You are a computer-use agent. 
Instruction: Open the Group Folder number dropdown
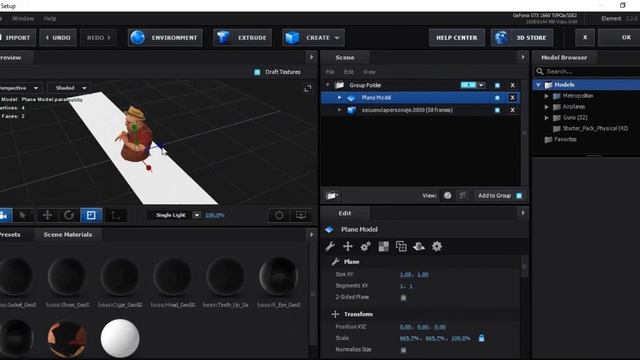click(481, 85)
